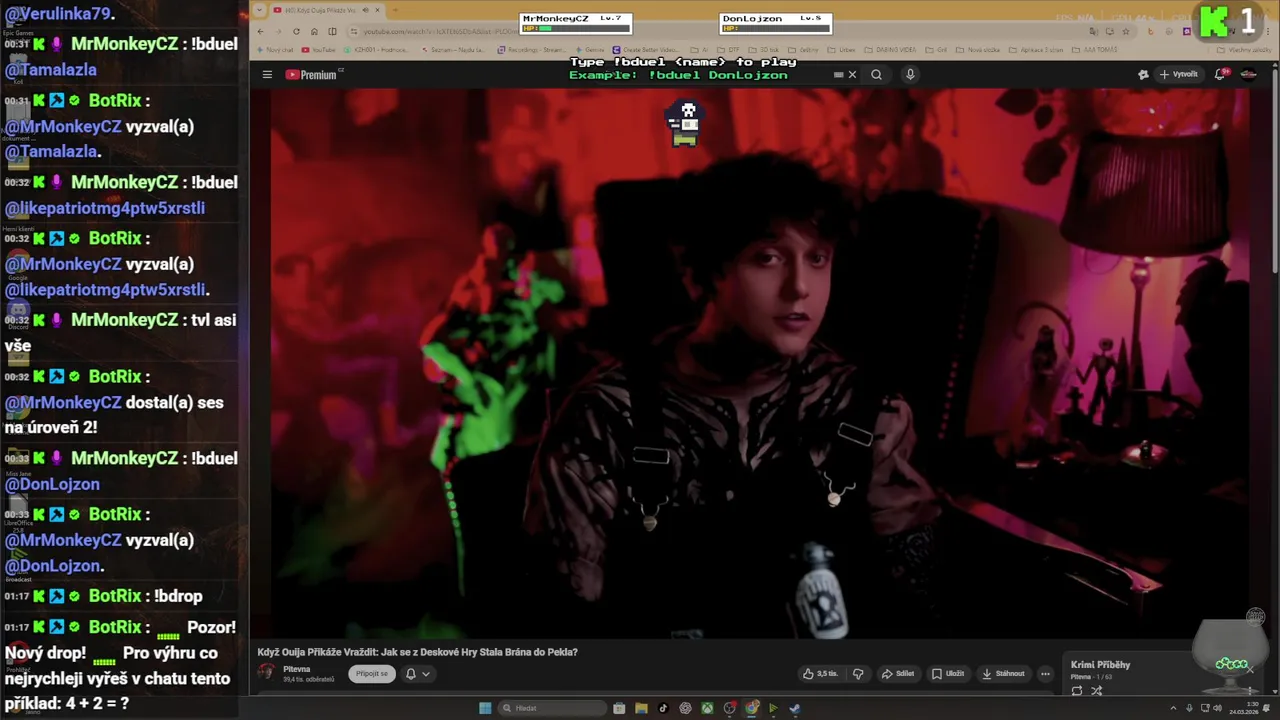Toggle channel notification bell

[410, 674]
